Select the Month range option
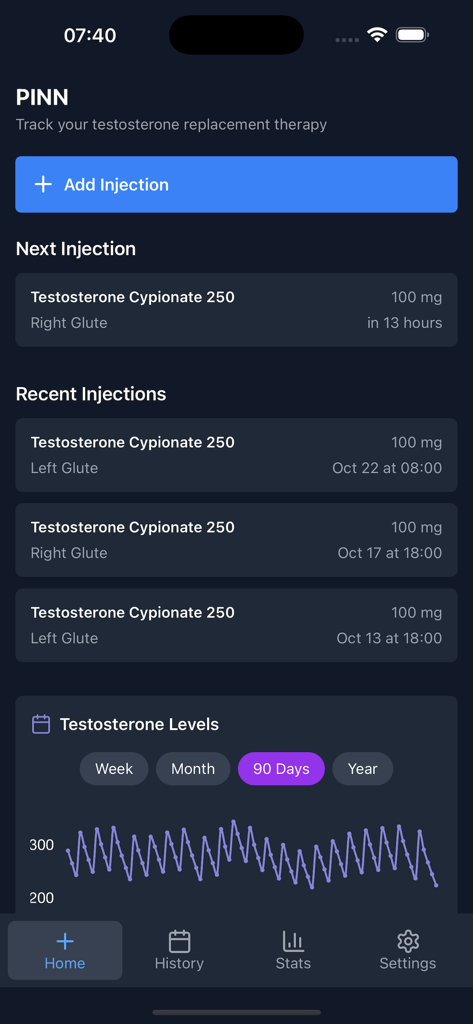Screen dimensions: 473x1024 pos(193,769)
